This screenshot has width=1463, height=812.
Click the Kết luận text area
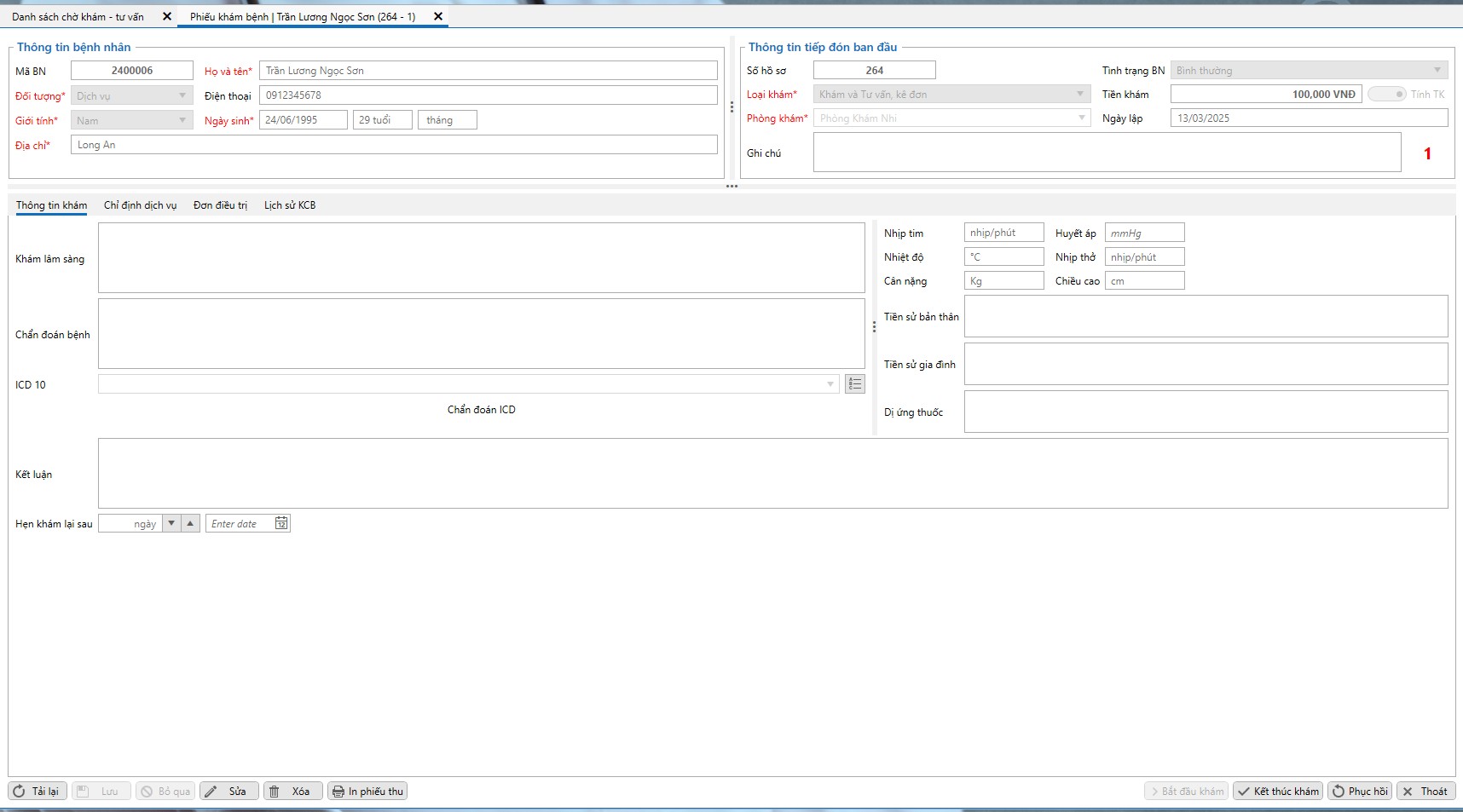[773, 474]
